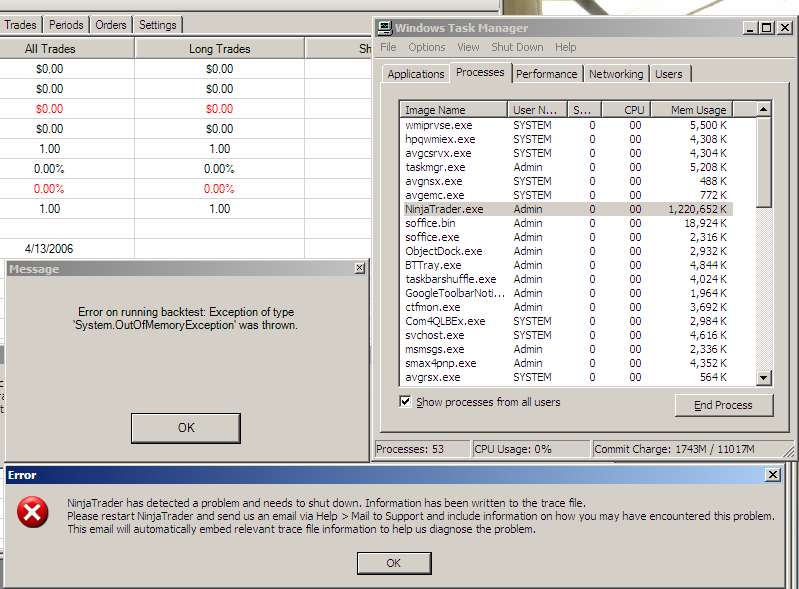
Task: Sort processes by Session ID column
Action: tap(584, 110)
